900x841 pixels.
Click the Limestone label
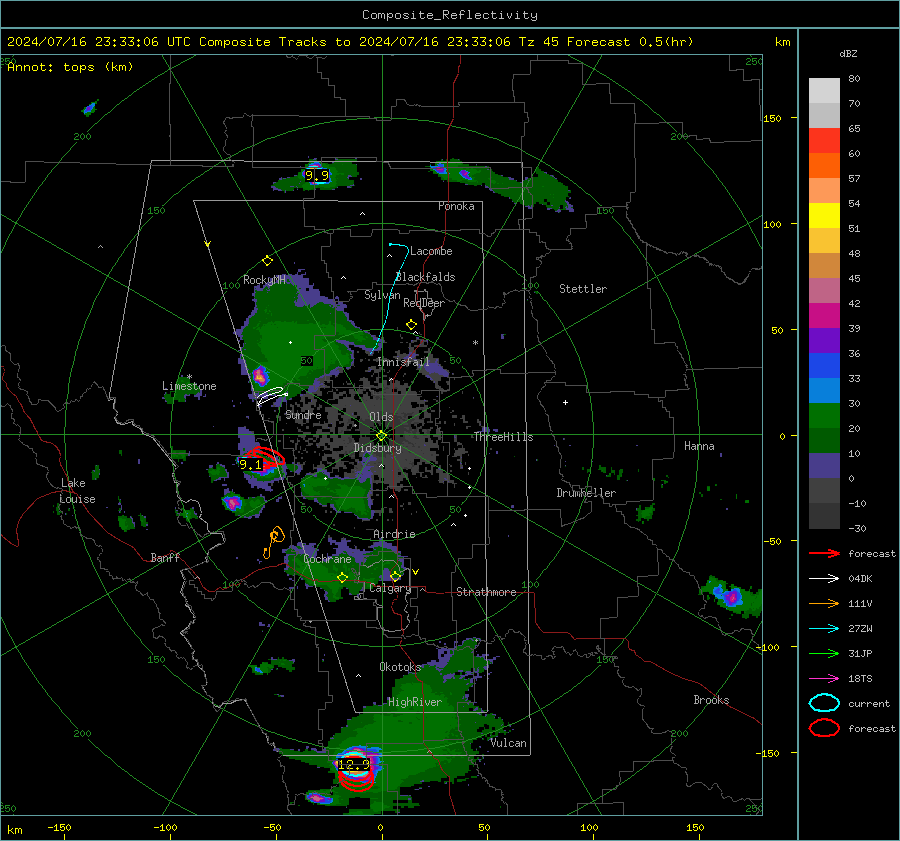click(189, 386)
